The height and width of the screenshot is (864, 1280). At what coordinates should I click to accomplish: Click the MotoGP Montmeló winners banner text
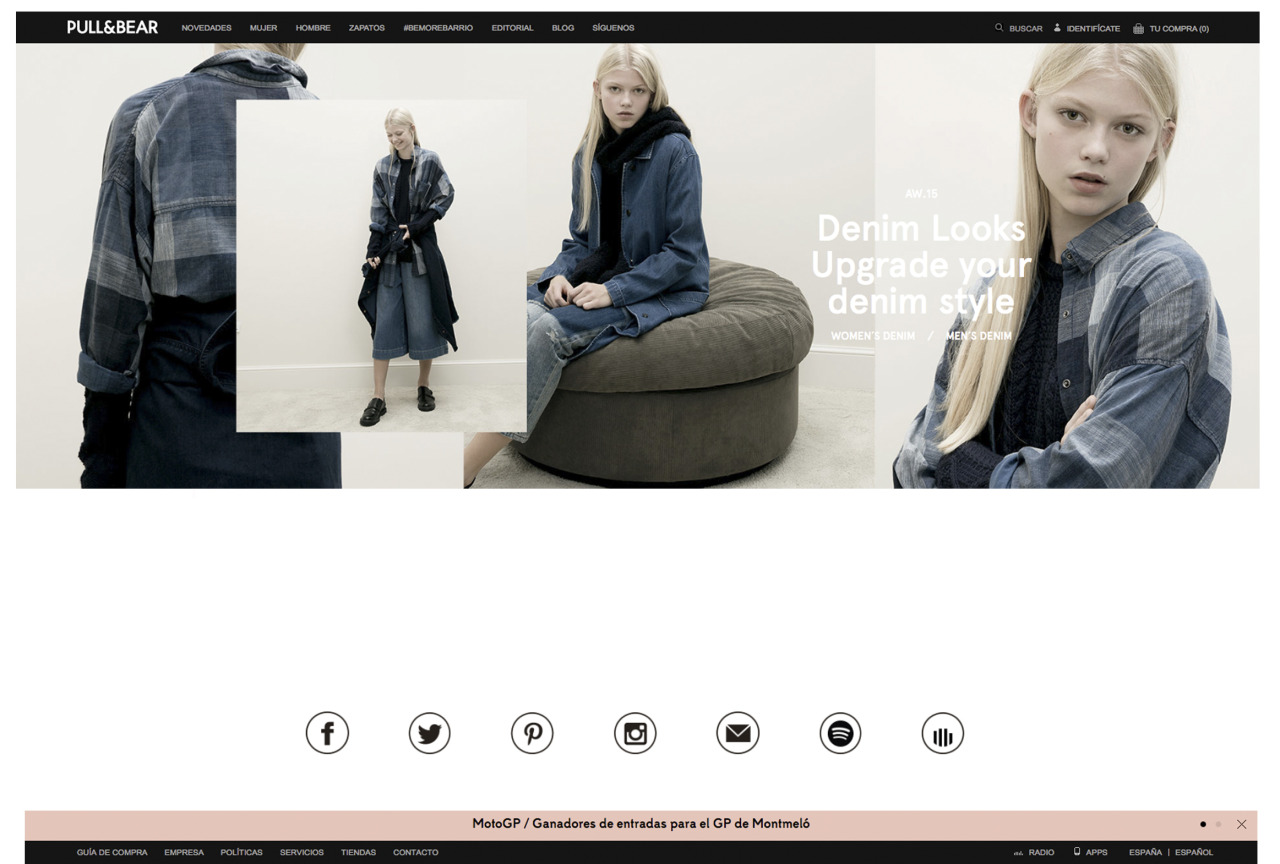coord(641,824)
